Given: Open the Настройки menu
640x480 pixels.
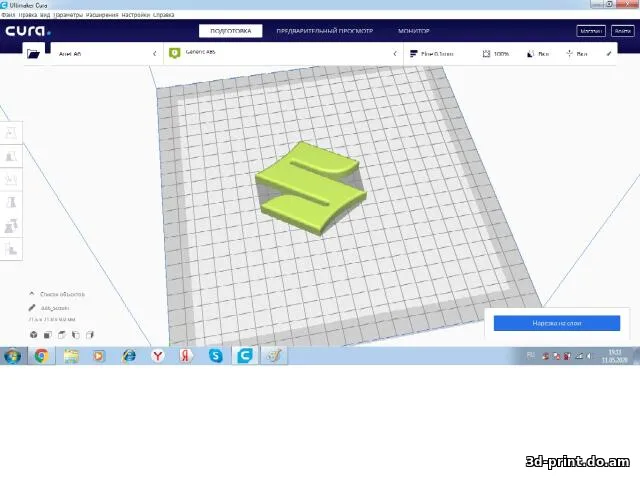Looking at the screenshot, I should (x=136, y=15).
